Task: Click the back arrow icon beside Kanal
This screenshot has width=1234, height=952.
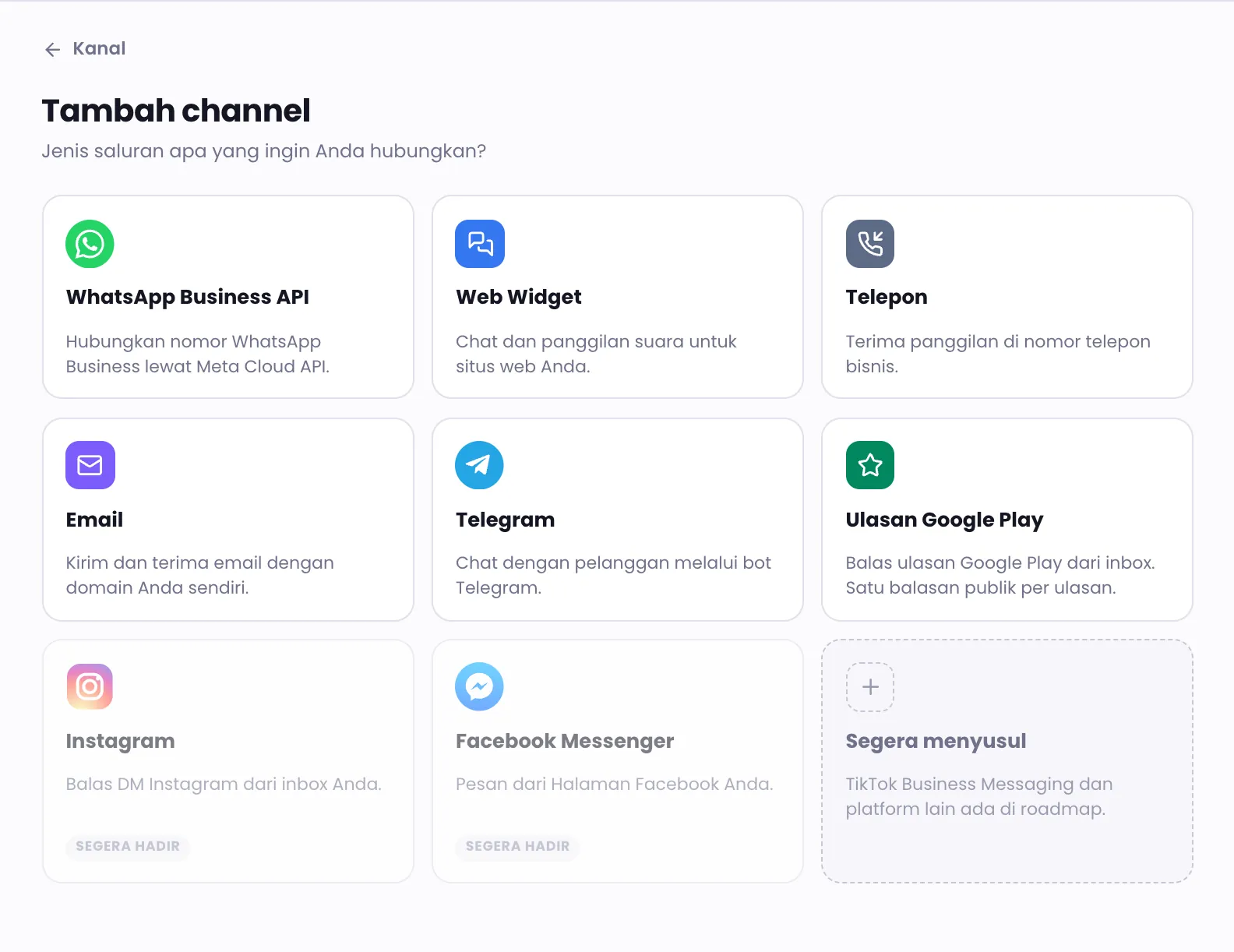Action: pos(52,50)
